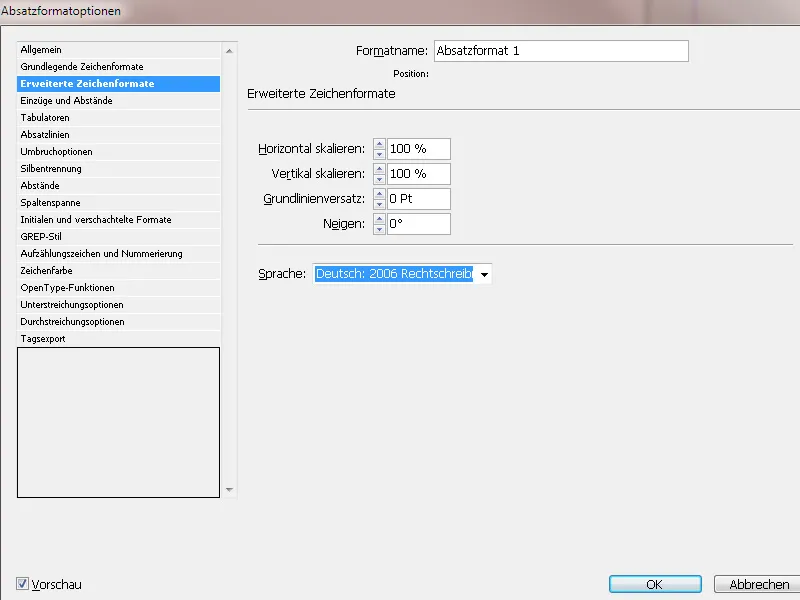Increase Horizontal skalieren with up arrow
The image size is (800, 600).
click(379, 144)
